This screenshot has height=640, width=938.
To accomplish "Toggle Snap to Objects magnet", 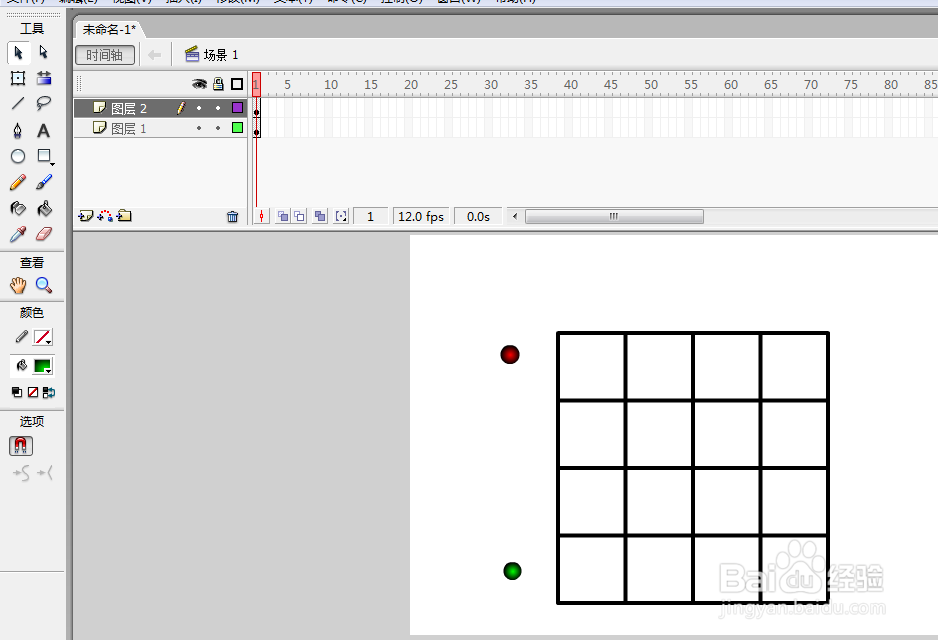I will pyautogui.click(x=20, y=446).
